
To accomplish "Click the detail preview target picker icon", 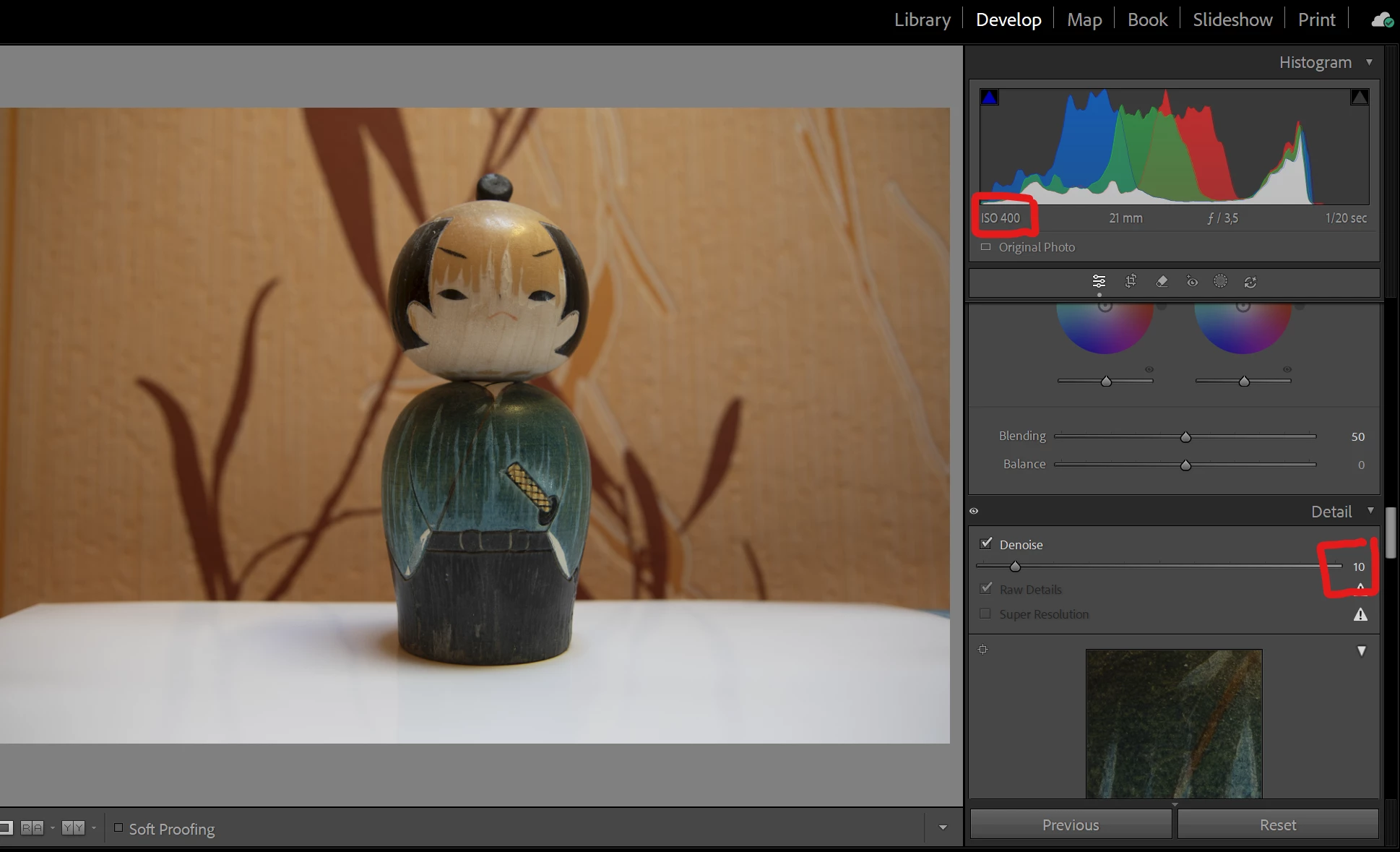I will pos(983,650).
